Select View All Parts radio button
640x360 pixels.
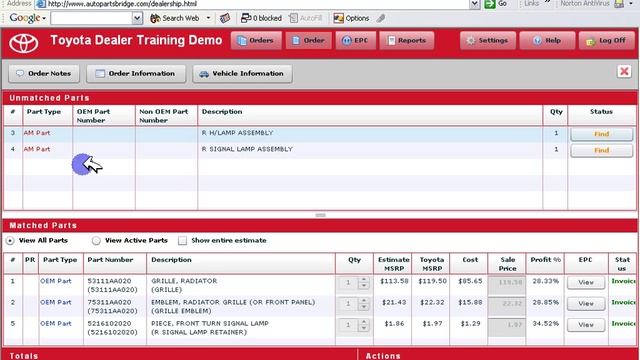tap(10, 241)
